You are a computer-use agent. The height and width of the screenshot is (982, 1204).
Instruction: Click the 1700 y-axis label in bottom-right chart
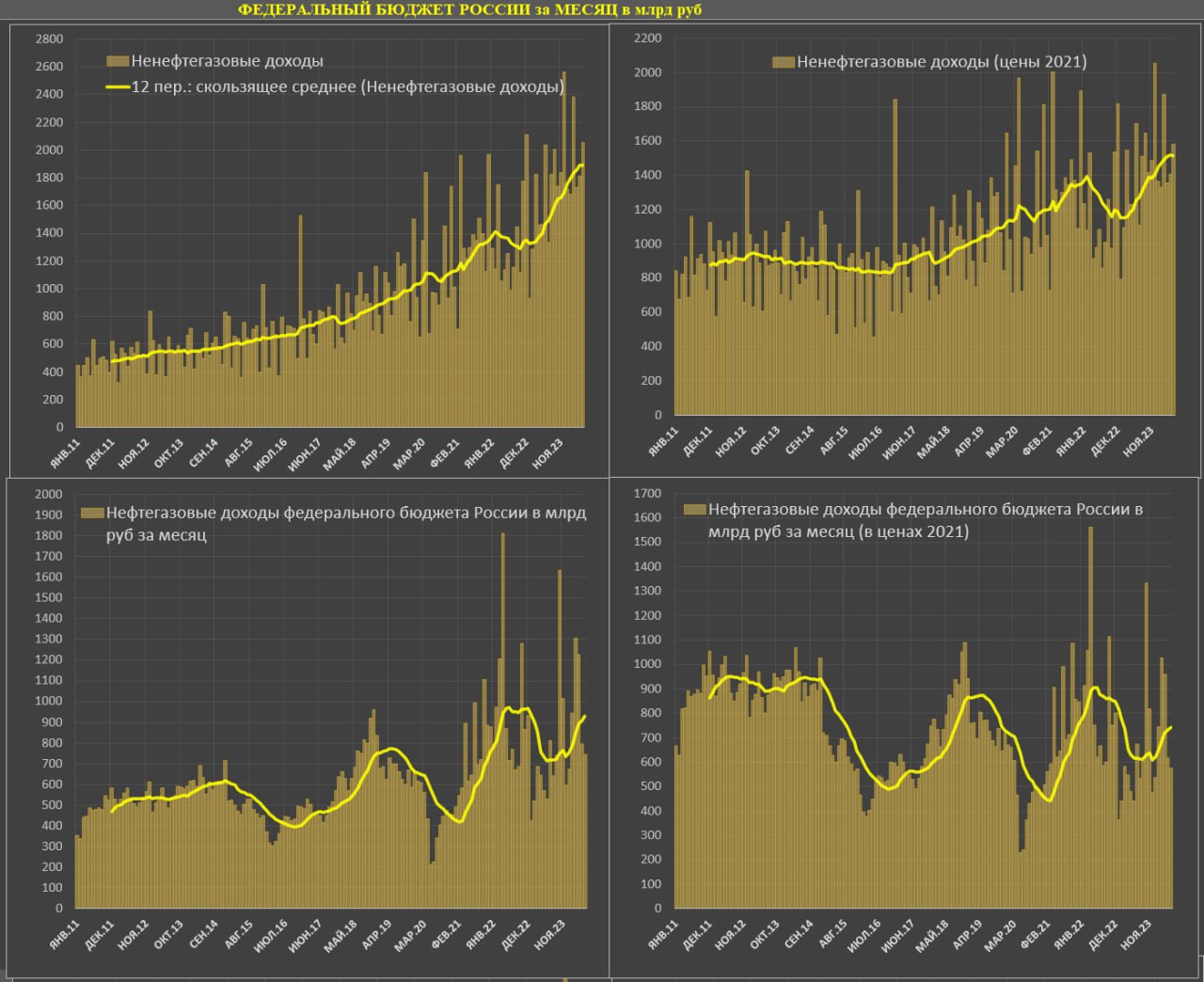(647, 493)
